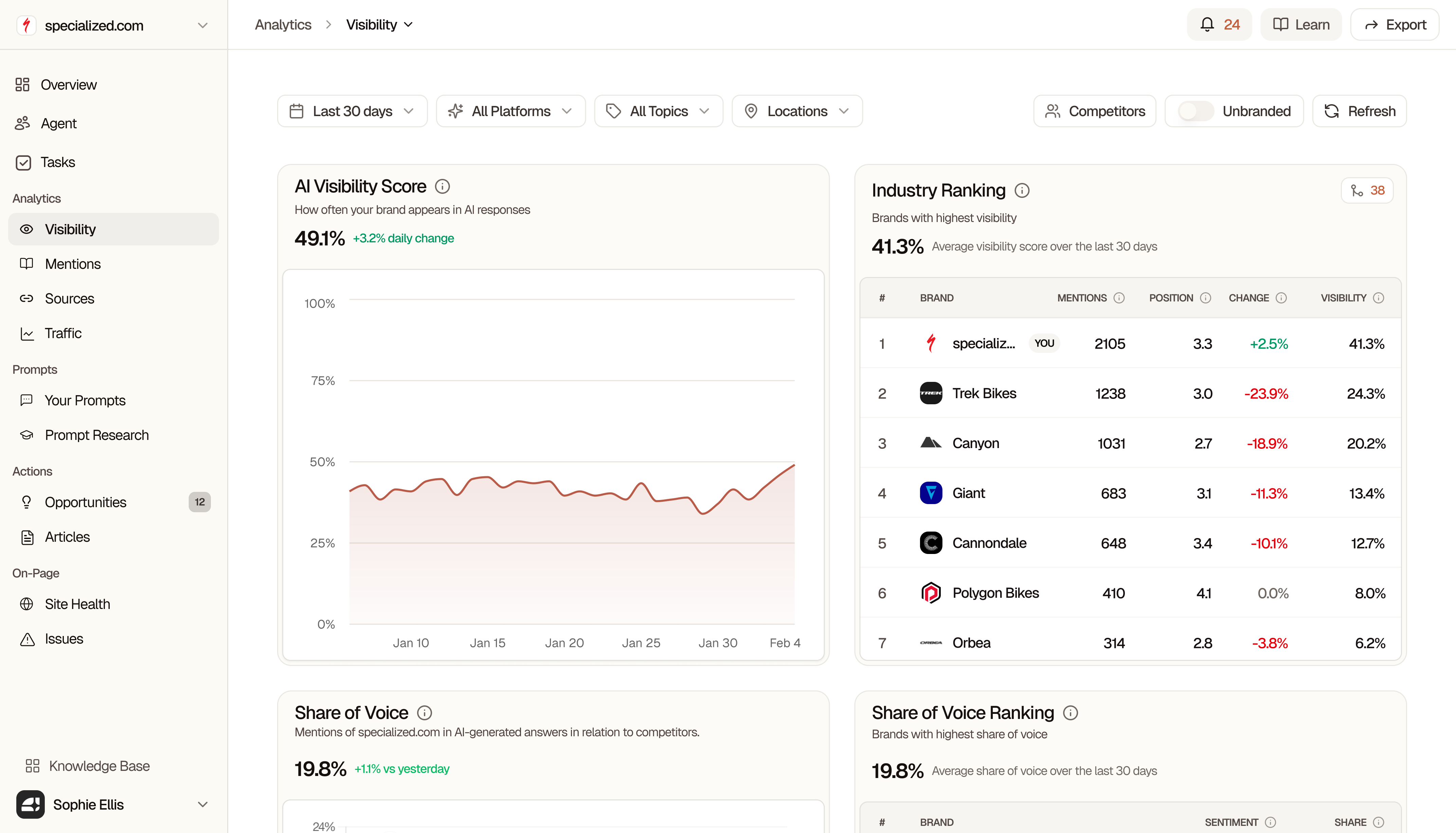Click the 38 badge in Industry Ranking
Screen dimensions: 1456x833
click(1367, 190)
